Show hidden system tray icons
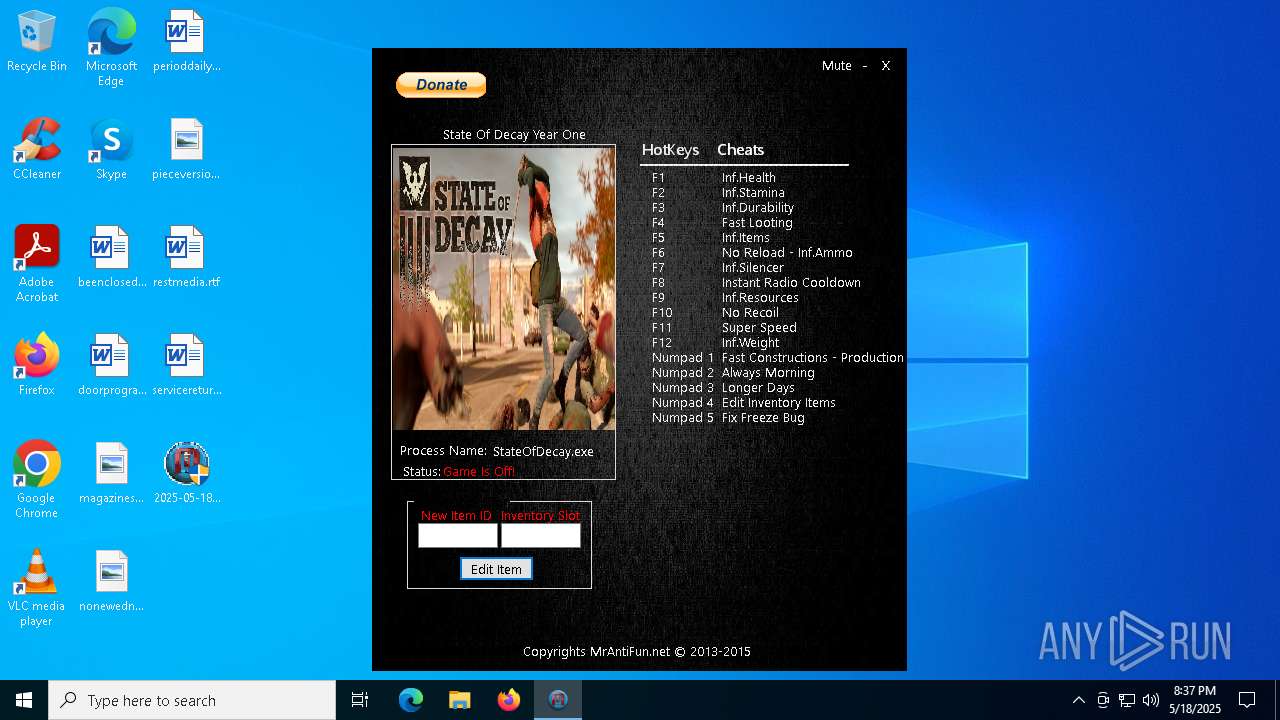Viewport: 1280px width, 720px height. pyautogui.click(x=1078, y=700)
